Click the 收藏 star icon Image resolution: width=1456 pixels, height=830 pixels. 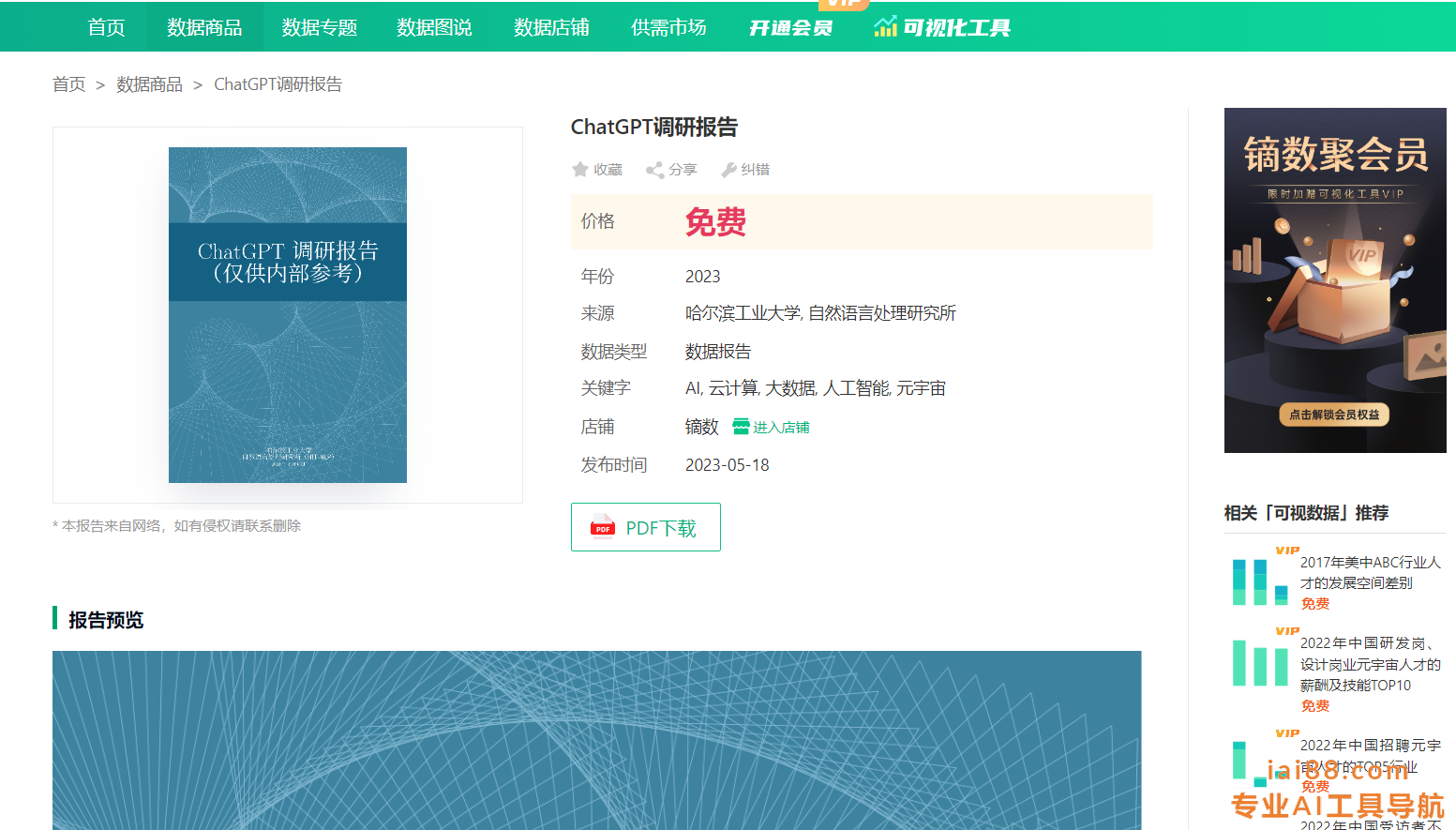pyautogui.click(x=580, y=170)
